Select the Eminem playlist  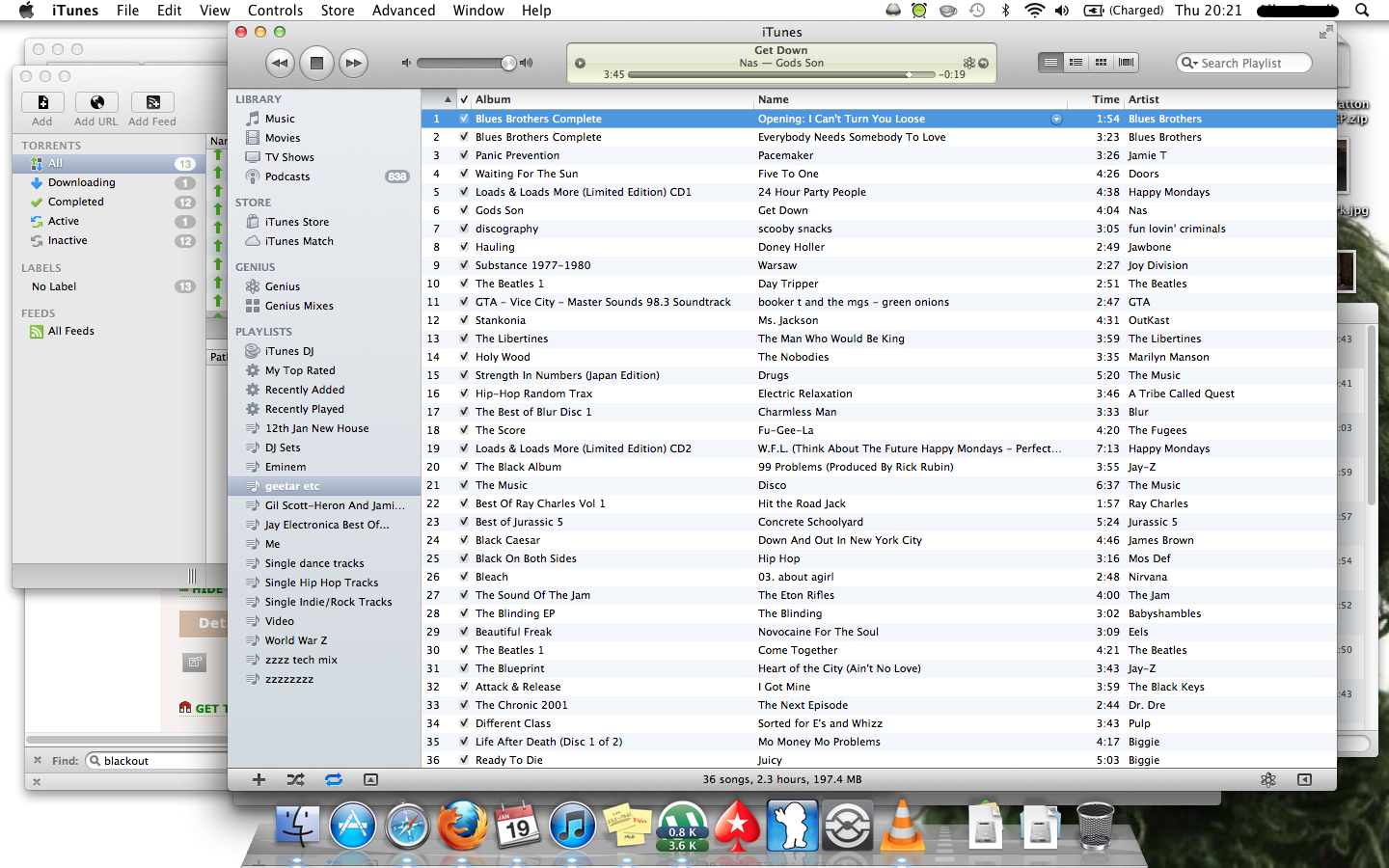click(x=286, y=467)
